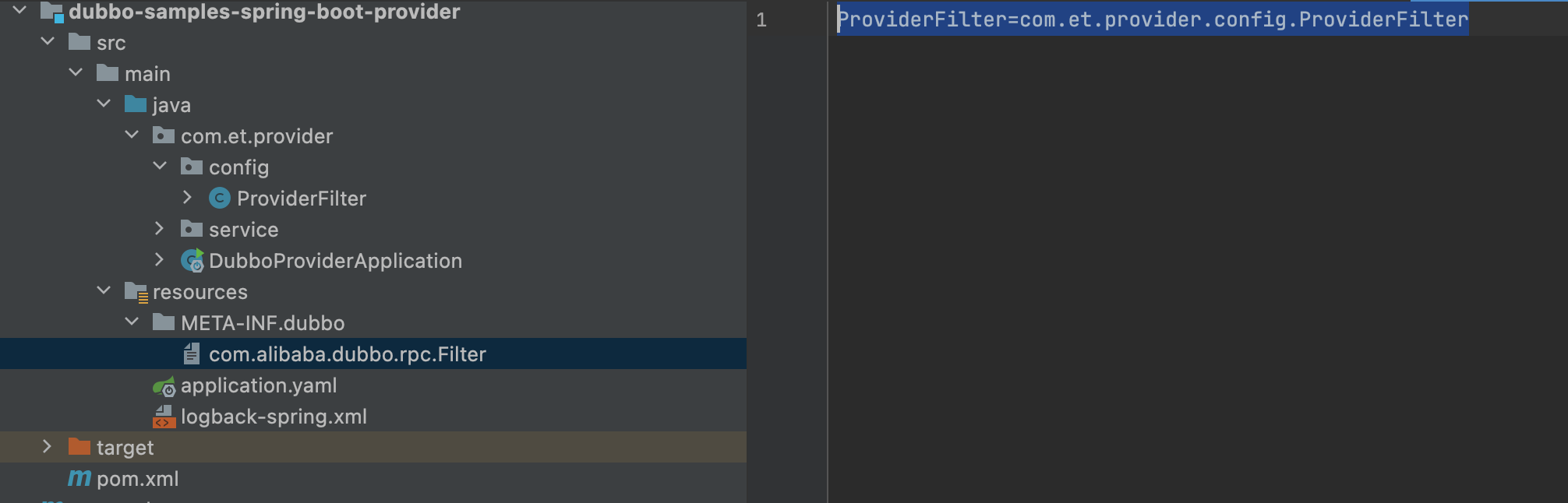This screenshot has height=503, width=1568.
Task: Select the com.et.provider package
Action: tap(256, 136)
